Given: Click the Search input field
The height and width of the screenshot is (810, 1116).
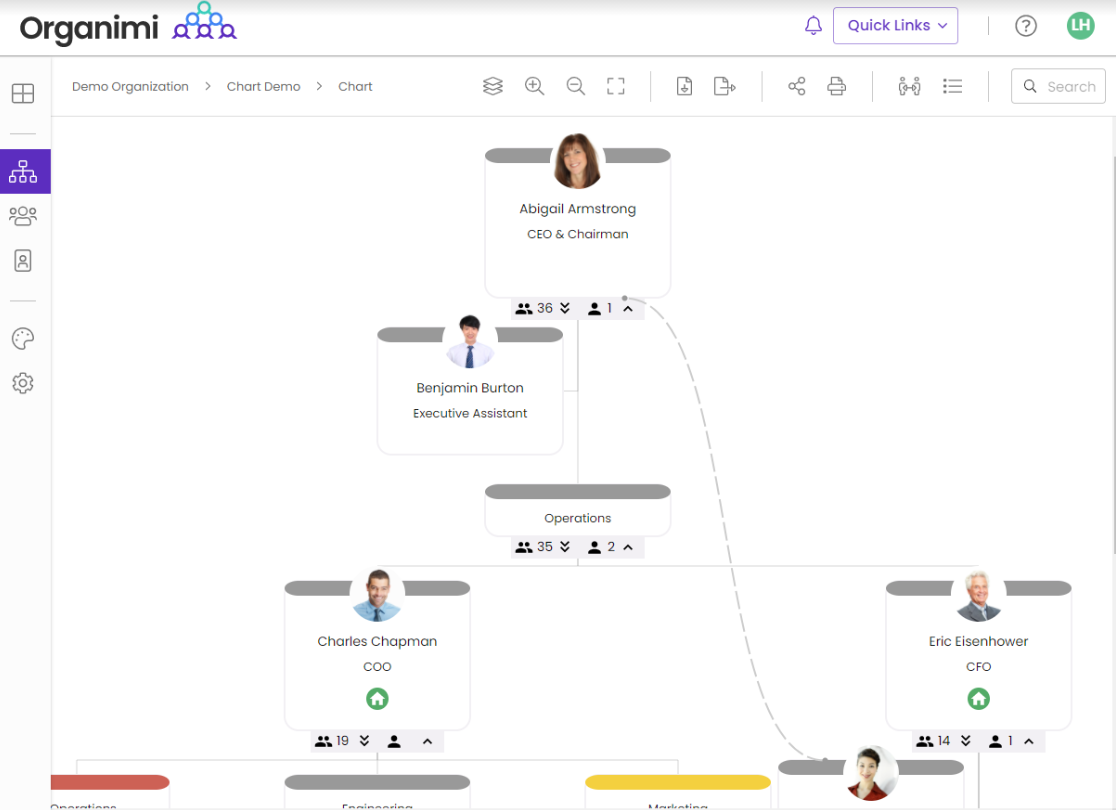Looking at the screenshot, I should [1069, 87].
